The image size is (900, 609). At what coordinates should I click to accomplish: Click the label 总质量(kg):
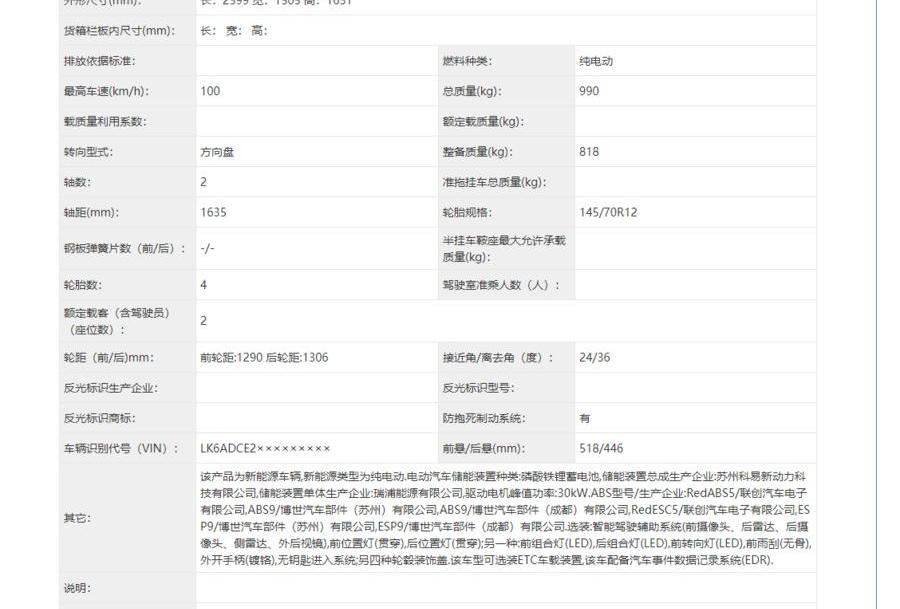472,91
